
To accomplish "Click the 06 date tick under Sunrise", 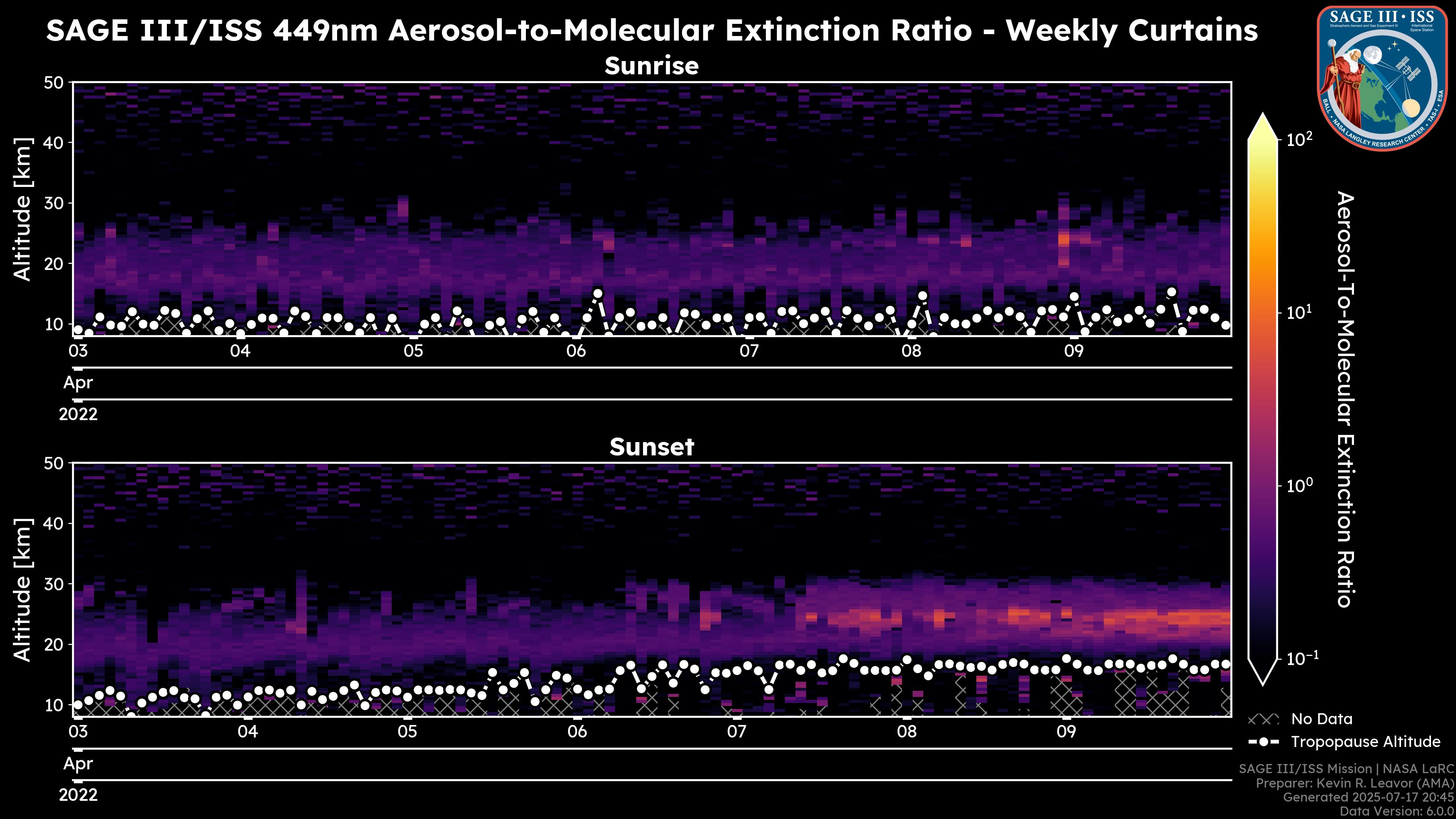I will pos(576,351).
